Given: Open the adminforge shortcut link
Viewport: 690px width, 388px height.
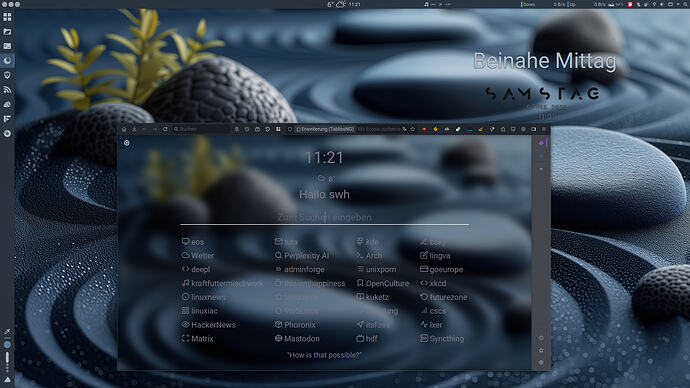Looking at the screenshot, I should coord(300,269).
